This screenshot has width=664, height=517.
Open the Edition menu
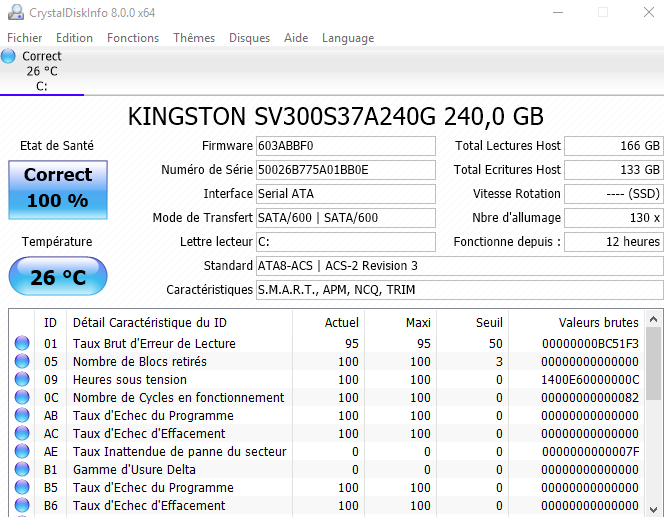pyautogui.click(x=74, y=38)
